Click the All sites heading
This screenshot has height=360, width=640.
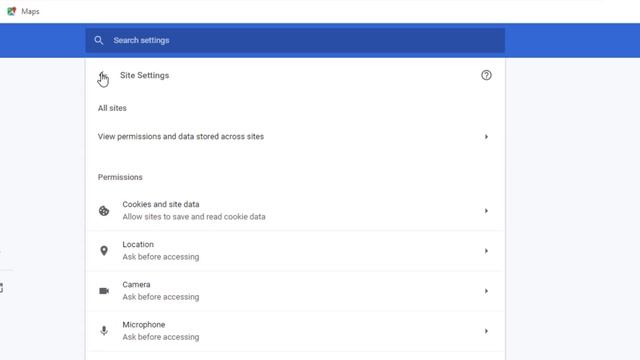[112, 108]
